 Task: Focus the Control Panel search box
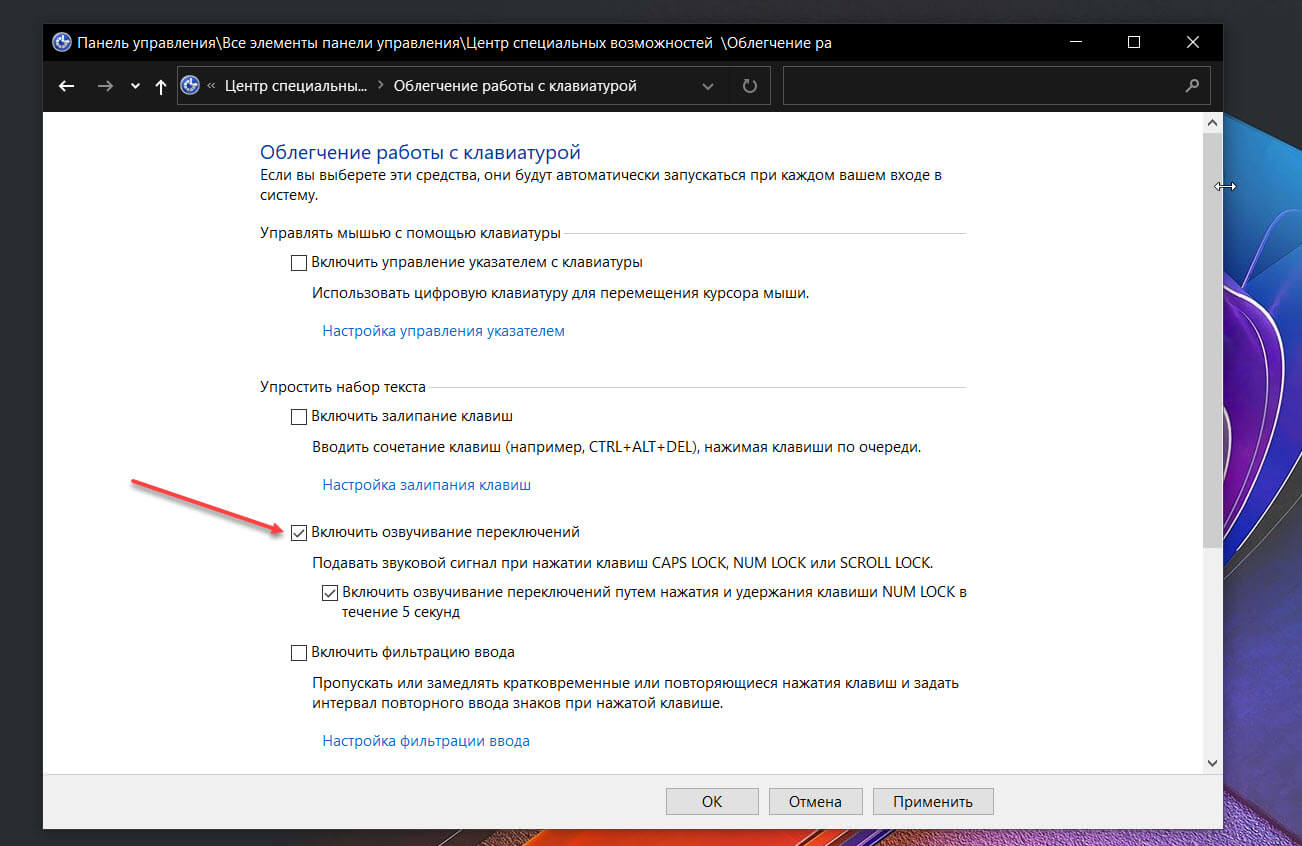pyautogui.click(x=996, y=86)
